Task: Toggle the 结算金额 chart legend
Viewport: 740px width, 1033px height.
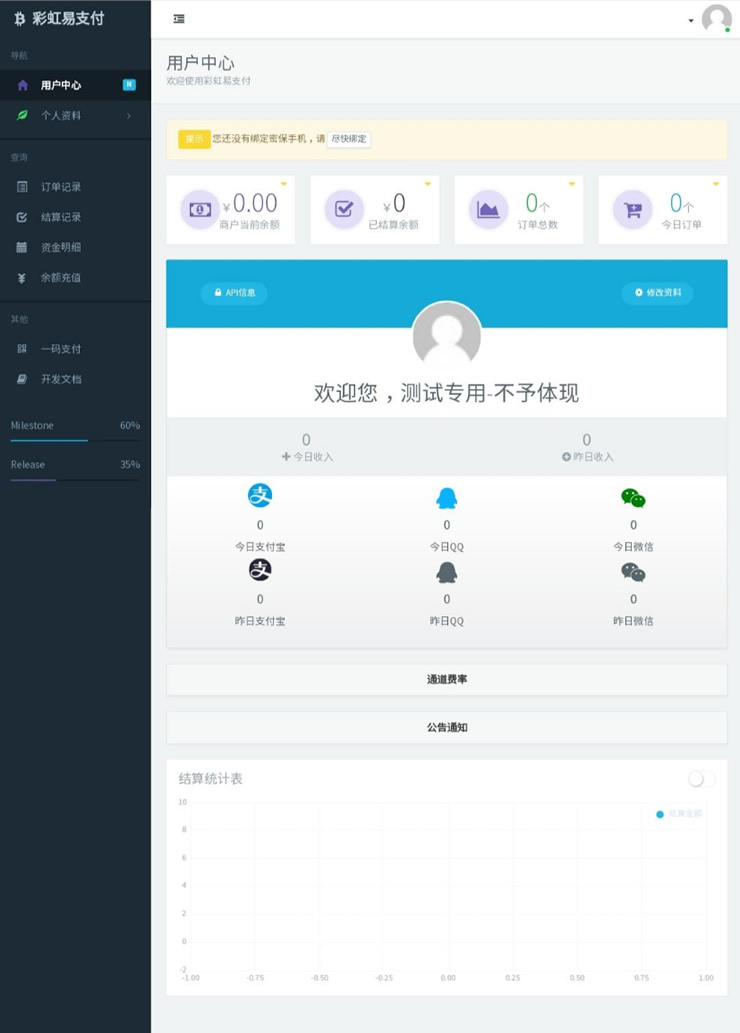Action: [679, 814]
